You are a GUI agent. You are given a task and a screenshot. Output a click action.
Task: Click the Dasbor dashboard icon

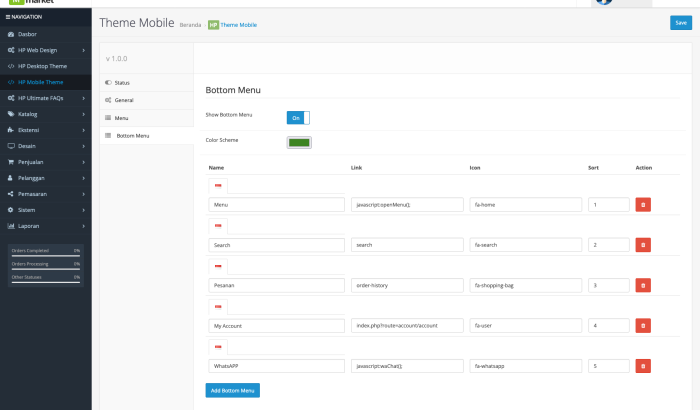click(x=11, y=34)
